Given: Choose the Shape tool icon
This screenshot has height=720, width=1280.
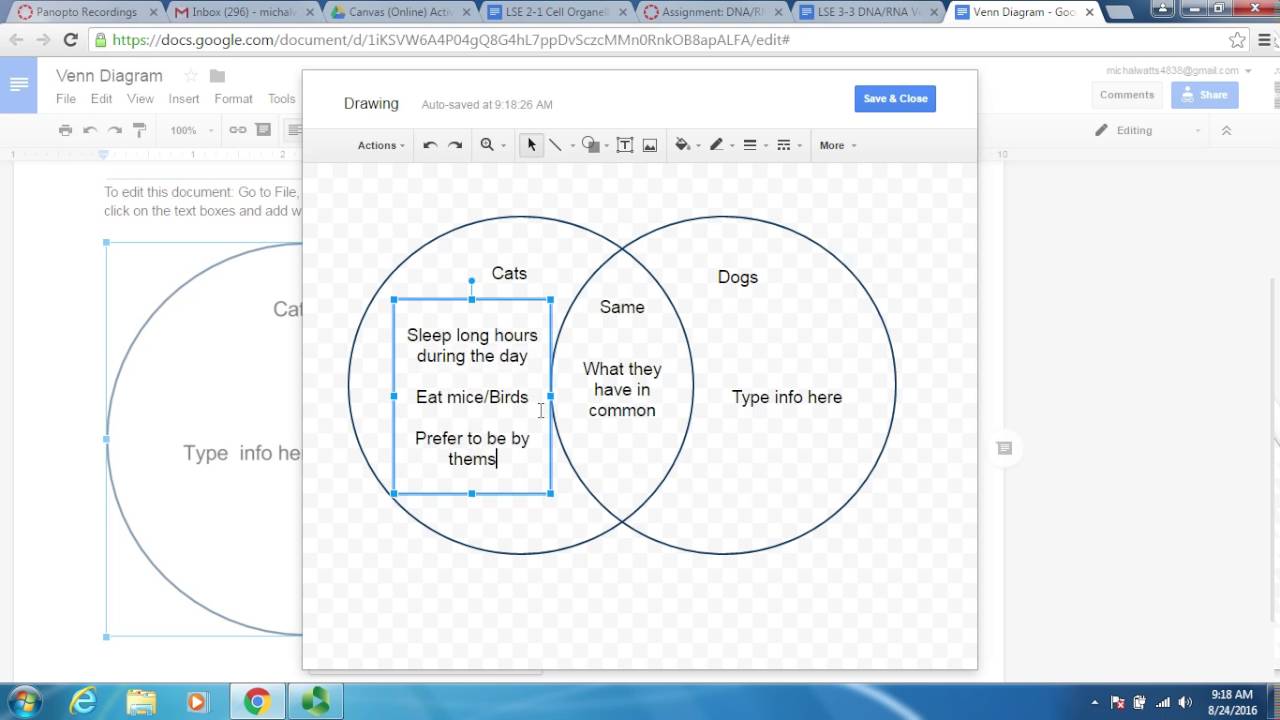Looking at the screenshot, I should [589, 145].
